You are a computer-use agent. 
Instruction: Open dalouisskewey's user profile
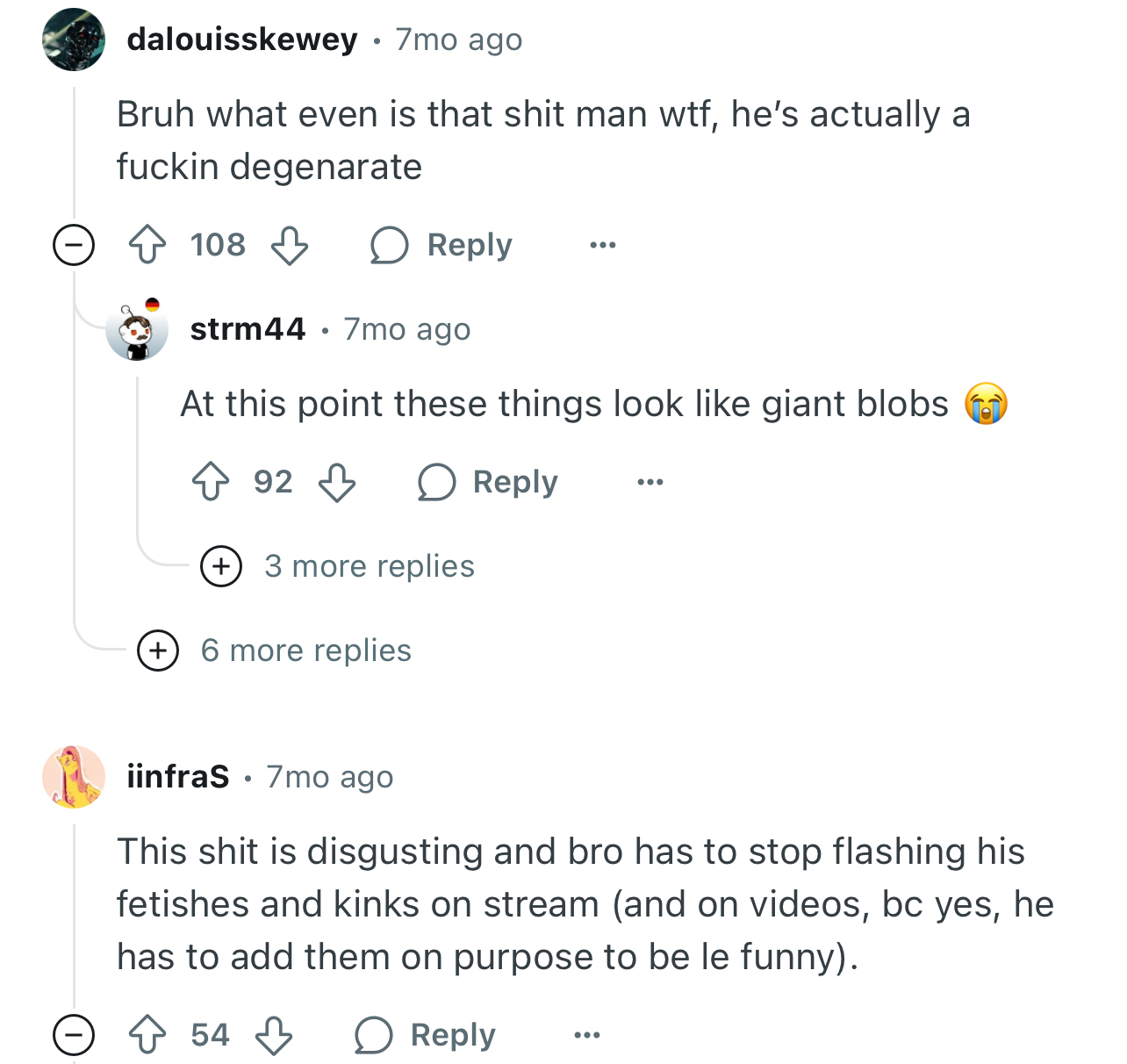pos(242,40)
